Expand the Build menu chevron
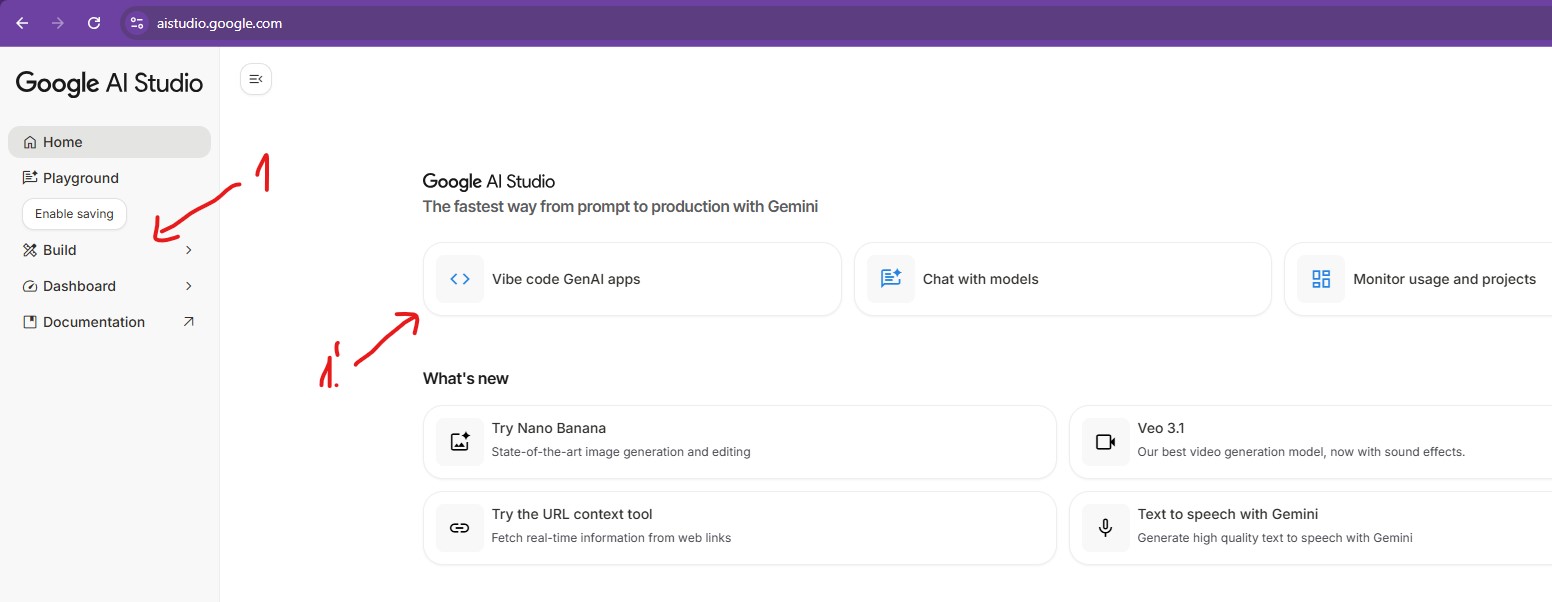Screen dimensions: 1552x602 coord(189,250)
